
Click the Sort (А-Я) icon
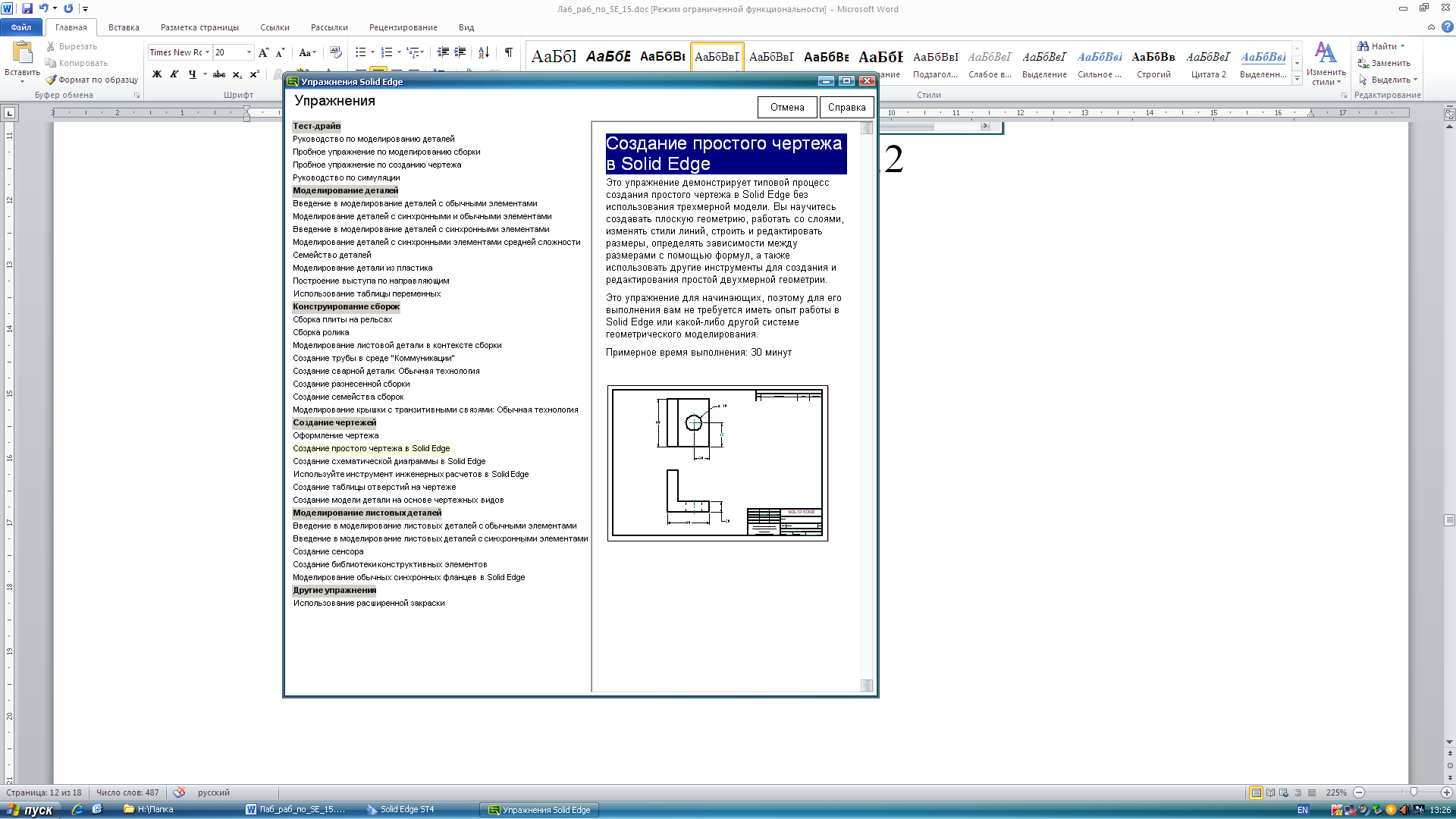[483, 52]
